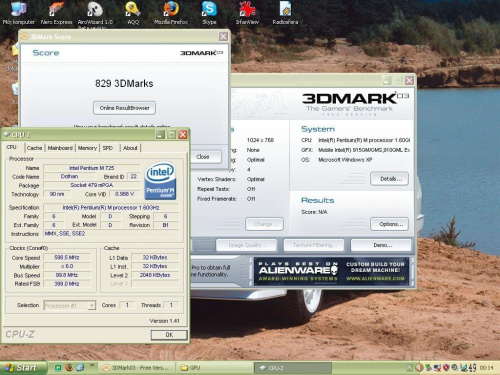500x375 pixels.
Task: Open the Radiosfera desktop file
Action: 285,13
